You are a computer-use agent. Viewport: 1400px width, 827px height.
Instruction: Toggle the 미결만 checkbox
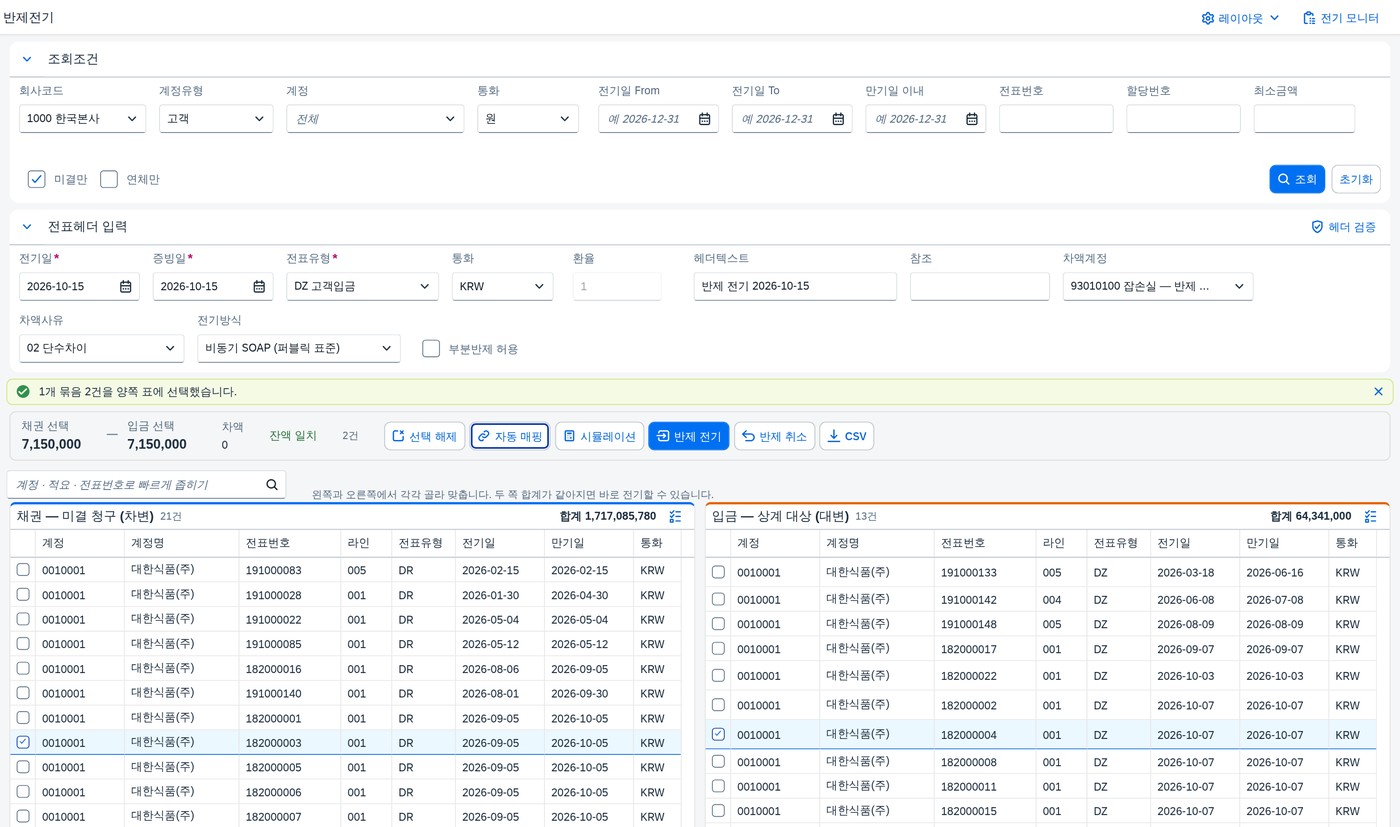(x=37, y=179)
